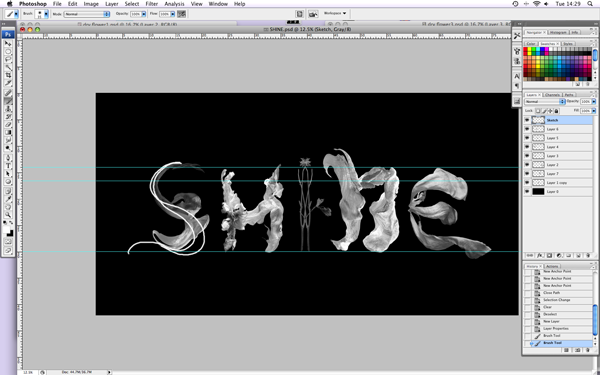600x375 pixels.
Task: Hide the Sketch layer using its eye
Action: pyautogui.click(x=527, y=120)
